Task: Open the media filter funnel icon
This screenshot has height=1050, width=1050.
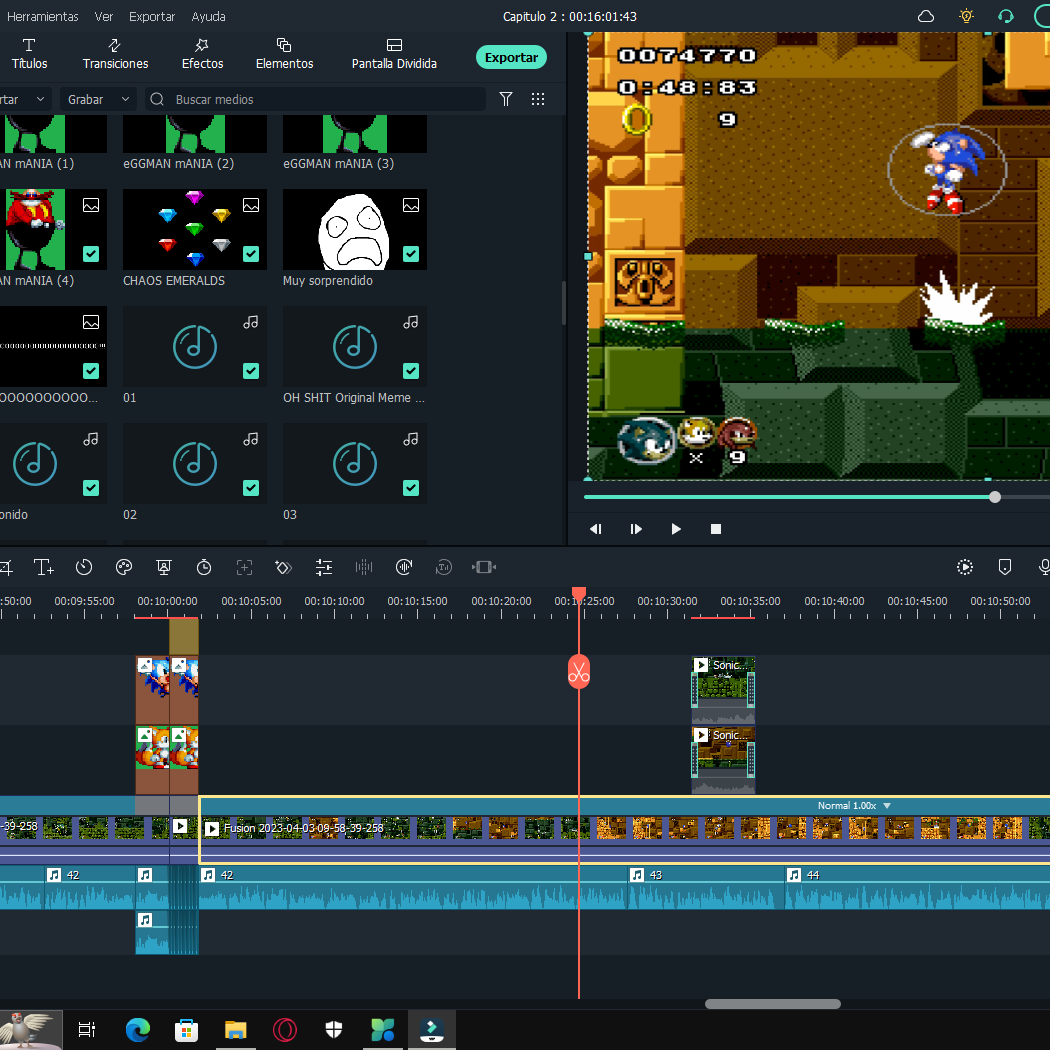Action: [x=506, y=99]
